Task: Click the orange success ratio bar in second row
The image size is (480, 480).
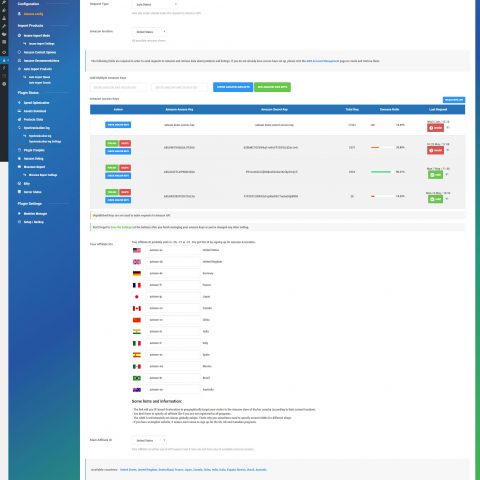Action: point(381,147)
